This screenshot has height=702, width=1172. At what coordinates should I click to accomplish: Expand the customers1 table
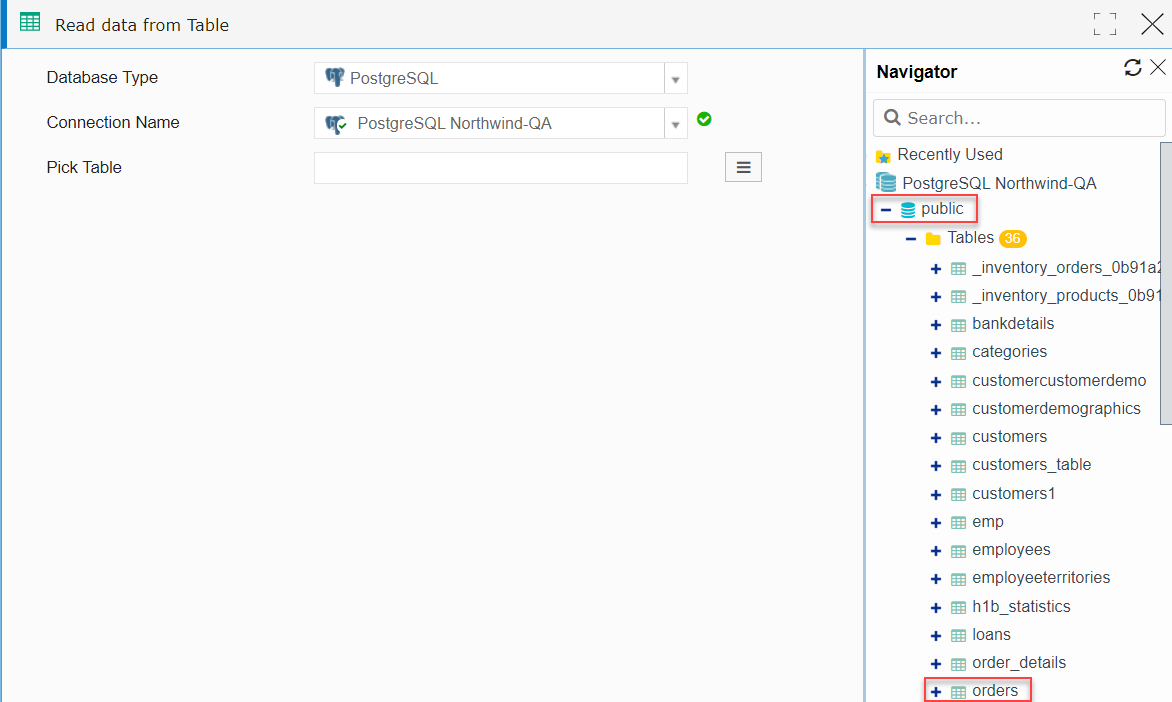935,495
